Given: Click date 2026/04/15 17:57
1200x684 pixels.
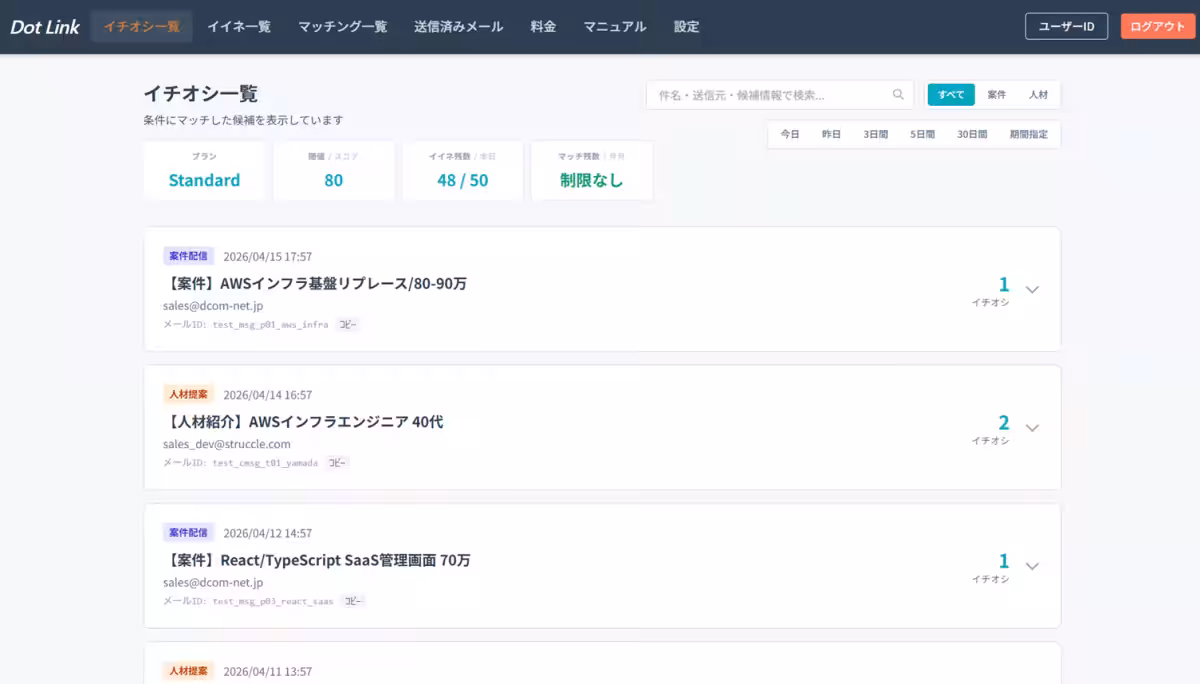Looking at the screenshot, I should [x=268, y=257].
